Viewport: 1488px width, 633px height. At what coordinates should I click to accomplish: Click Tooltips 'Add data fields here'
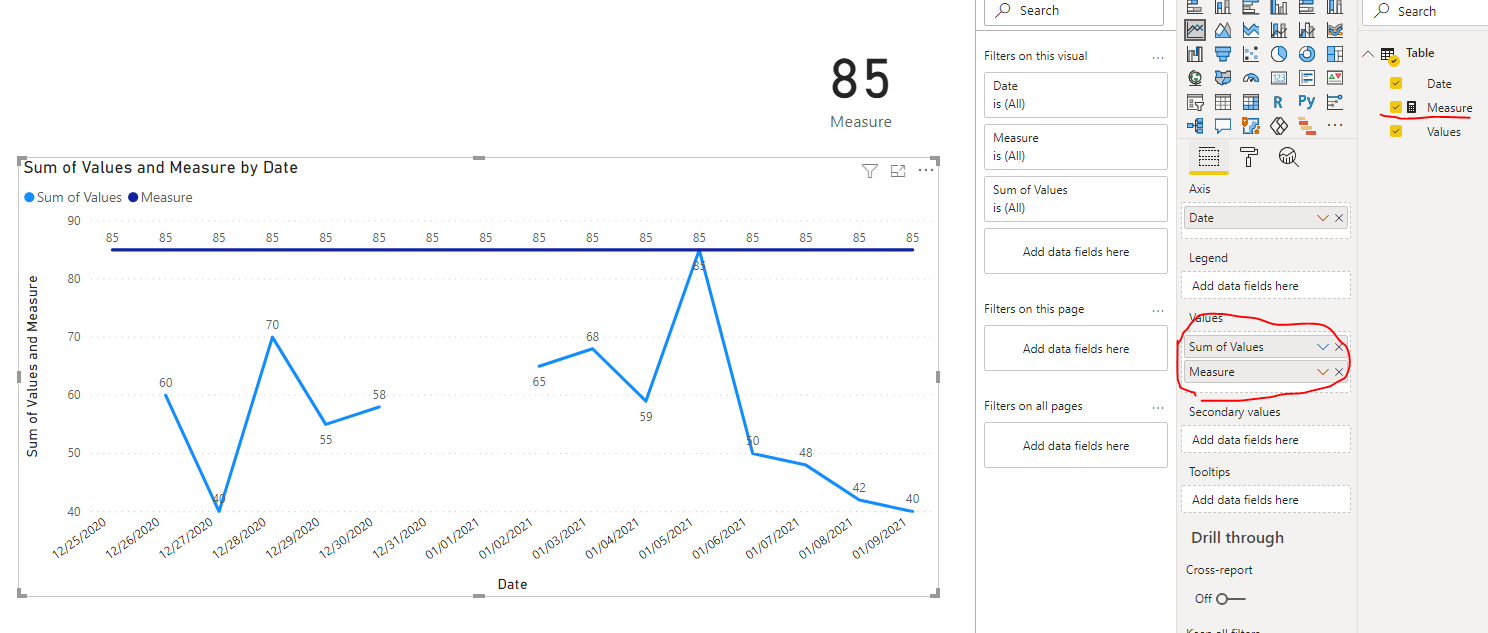pos(1266,500)
